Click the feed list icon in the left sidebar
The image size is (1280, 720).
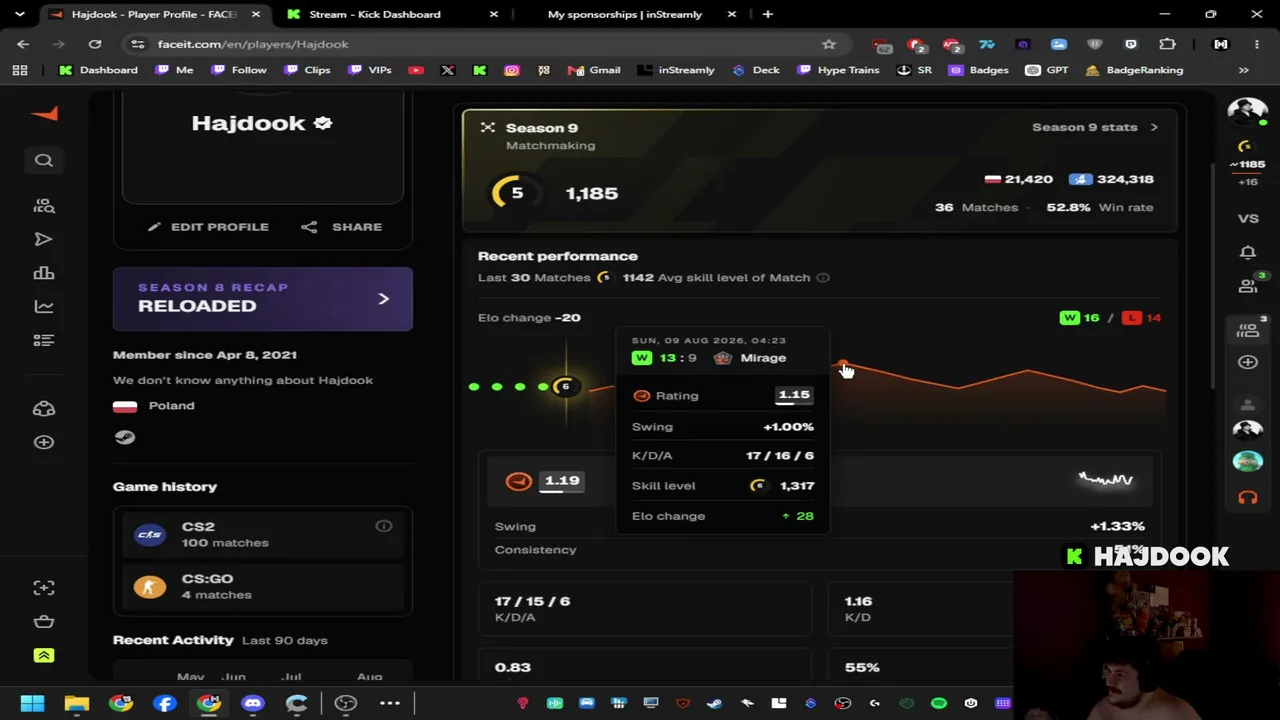[43, 340]
